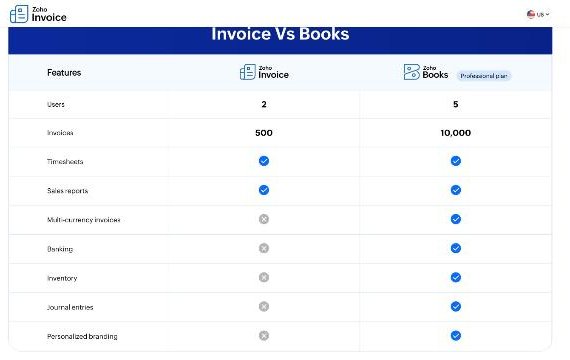Click the Zoho Invoice logo in header
The width and height of the screenshot is (570, 360).
[38, 14]
